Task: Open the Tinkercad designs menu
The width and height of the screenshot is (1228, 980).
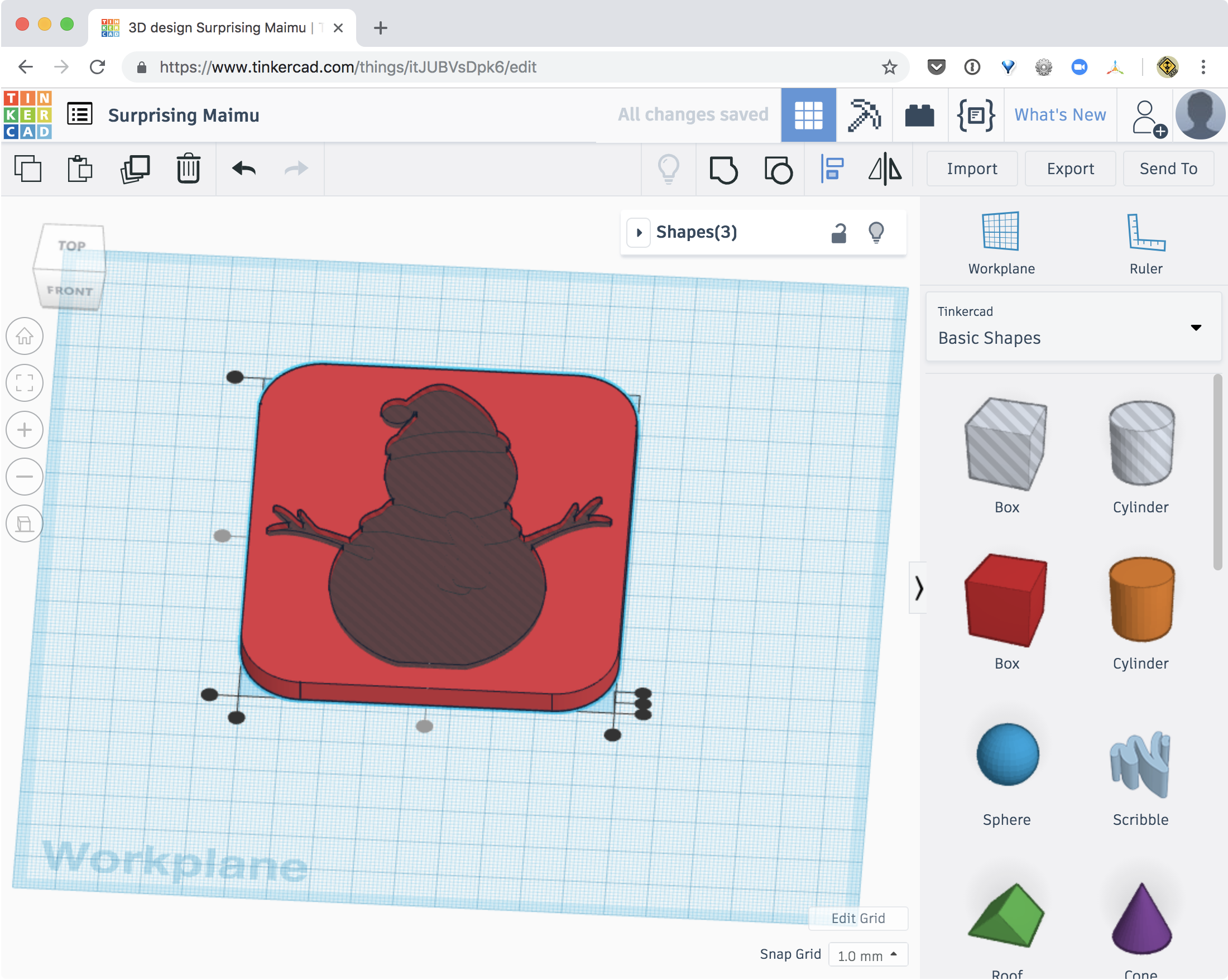Action: point(79,113)
